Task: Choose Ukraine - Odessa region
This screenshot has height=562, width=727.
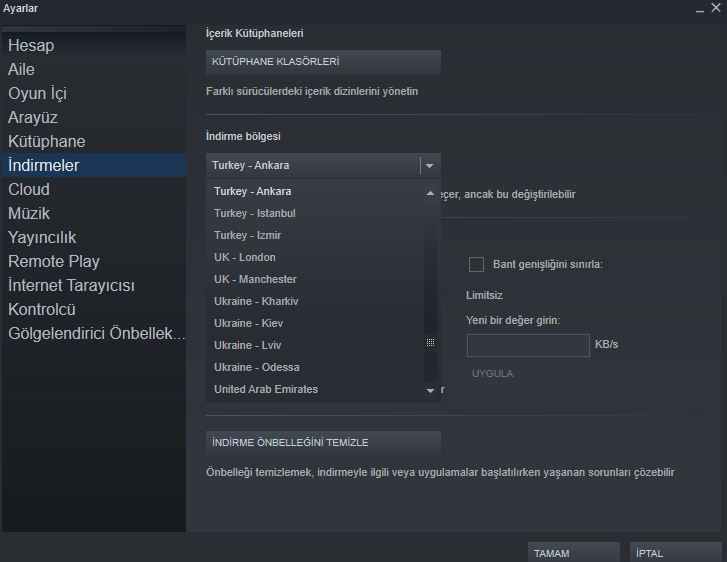Action: [315, 367]
